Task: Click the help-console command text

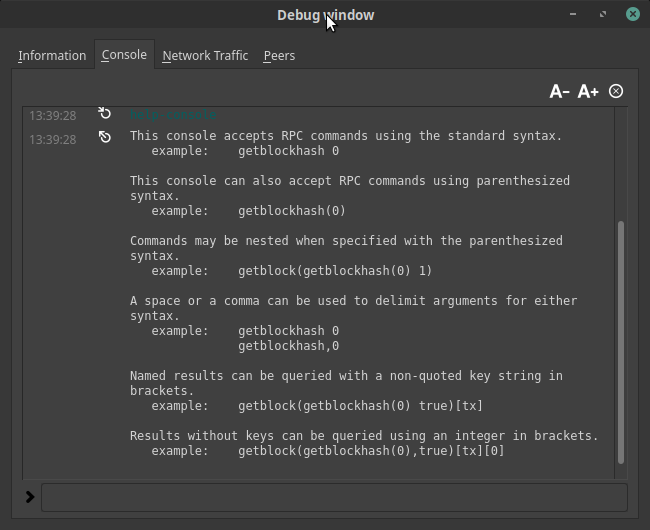Action: [x=173, y=114]
